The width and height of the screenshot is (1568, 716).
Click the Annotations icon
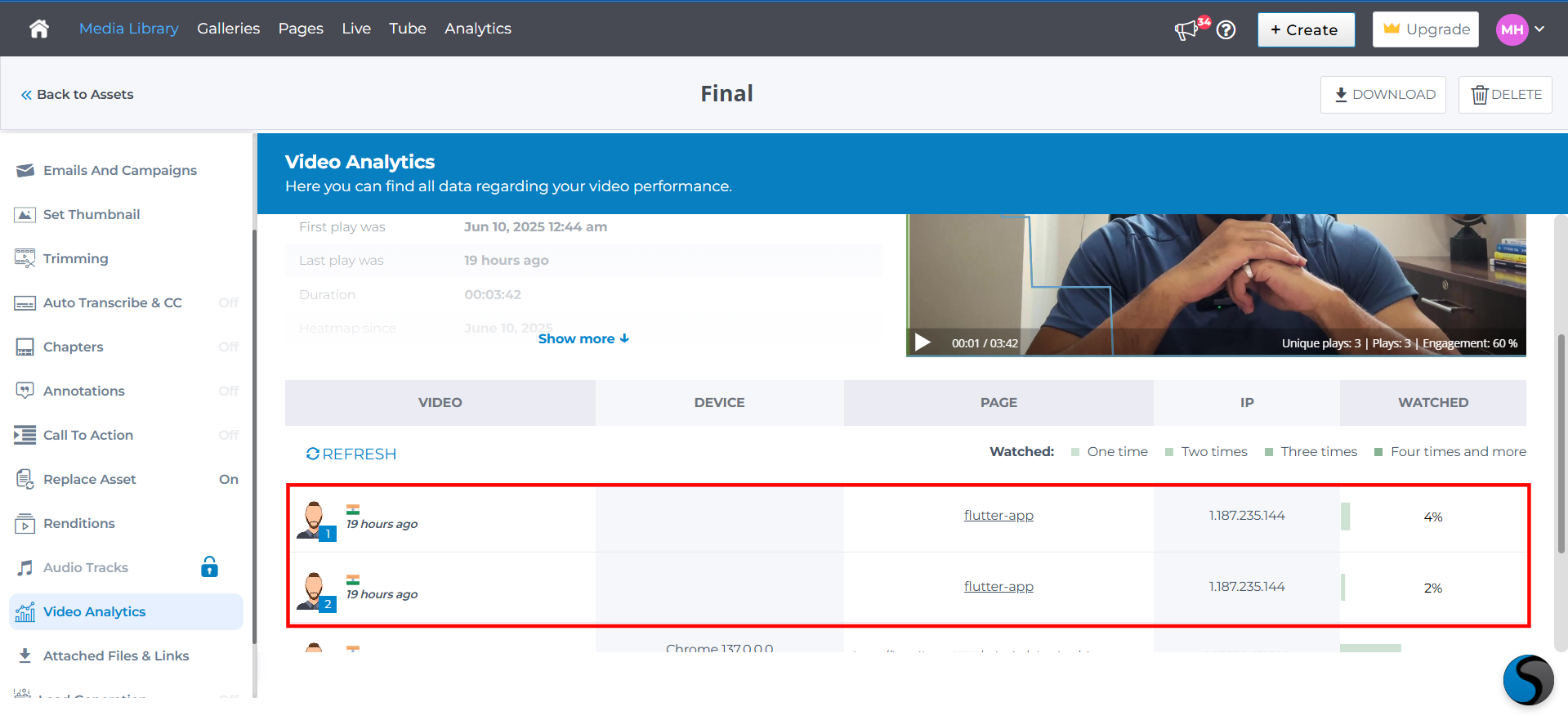point(25,391)
